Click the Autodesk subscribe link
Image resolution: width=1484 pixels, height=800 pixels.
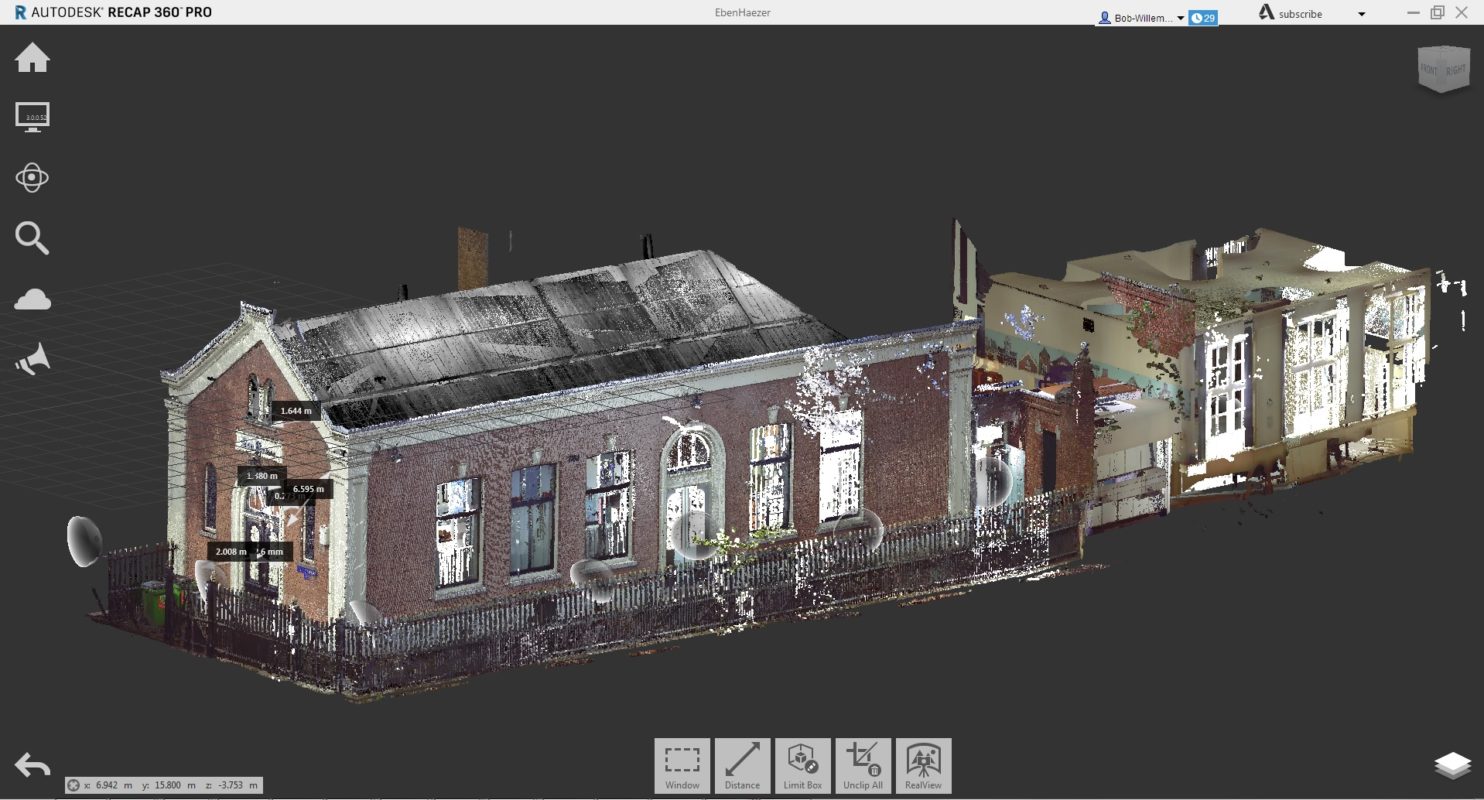(1299, 14)
